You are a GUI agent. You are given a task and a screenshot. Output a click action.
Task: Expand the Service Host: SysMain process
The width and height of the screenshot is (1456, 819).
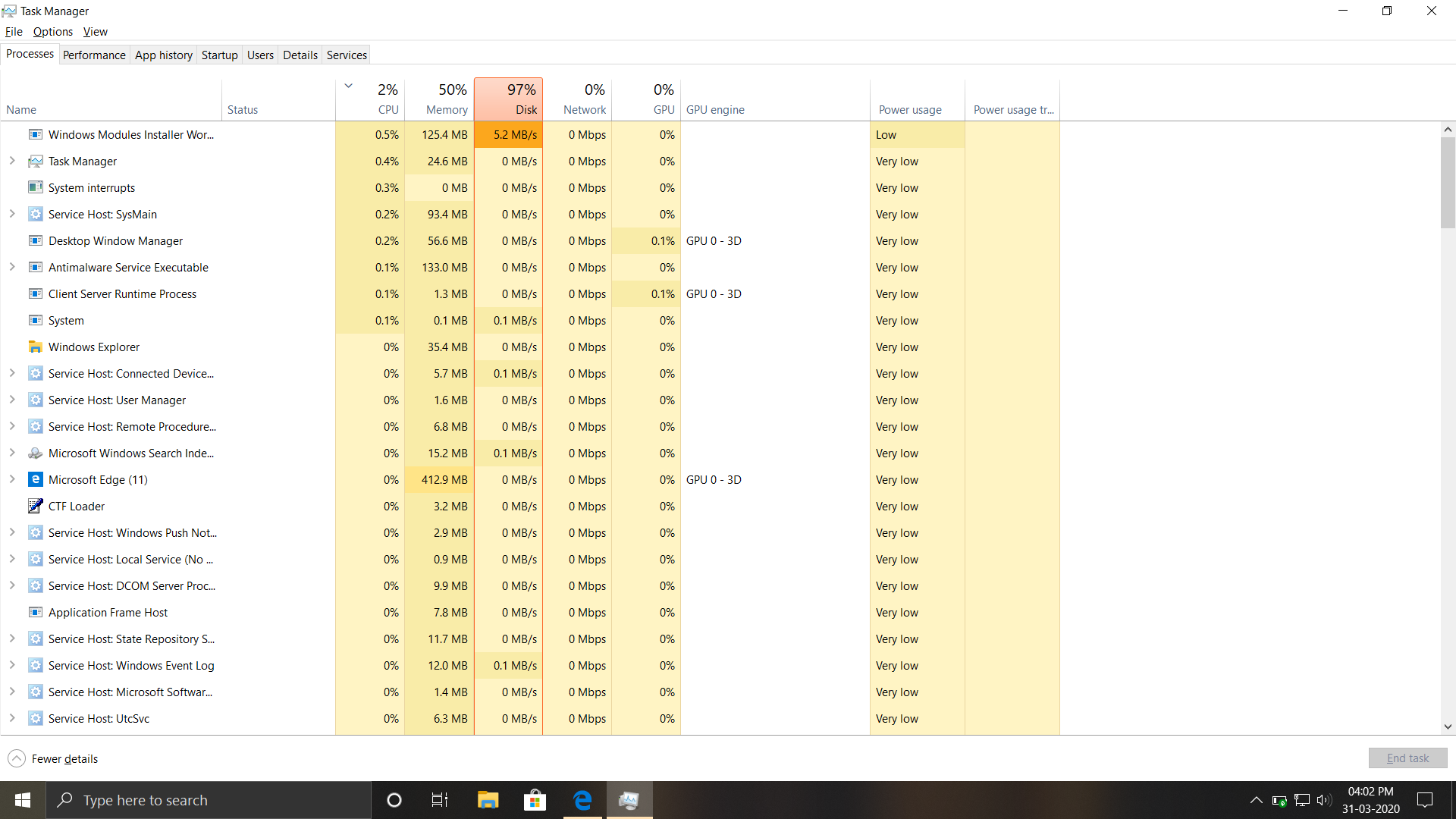[x=11, y=214]
